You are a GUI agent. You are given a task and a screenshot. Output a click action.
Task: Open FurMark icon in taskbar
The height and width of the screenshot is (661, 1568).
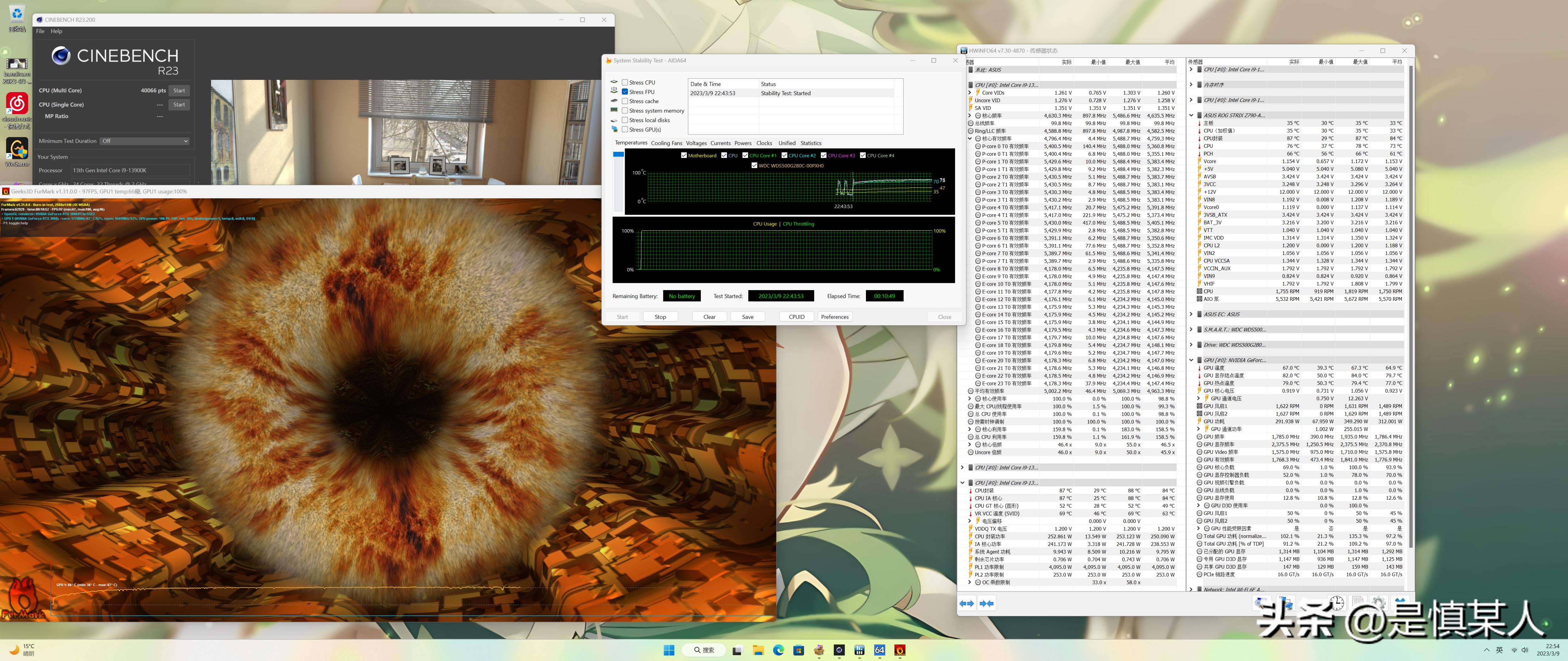click(900, 650)
